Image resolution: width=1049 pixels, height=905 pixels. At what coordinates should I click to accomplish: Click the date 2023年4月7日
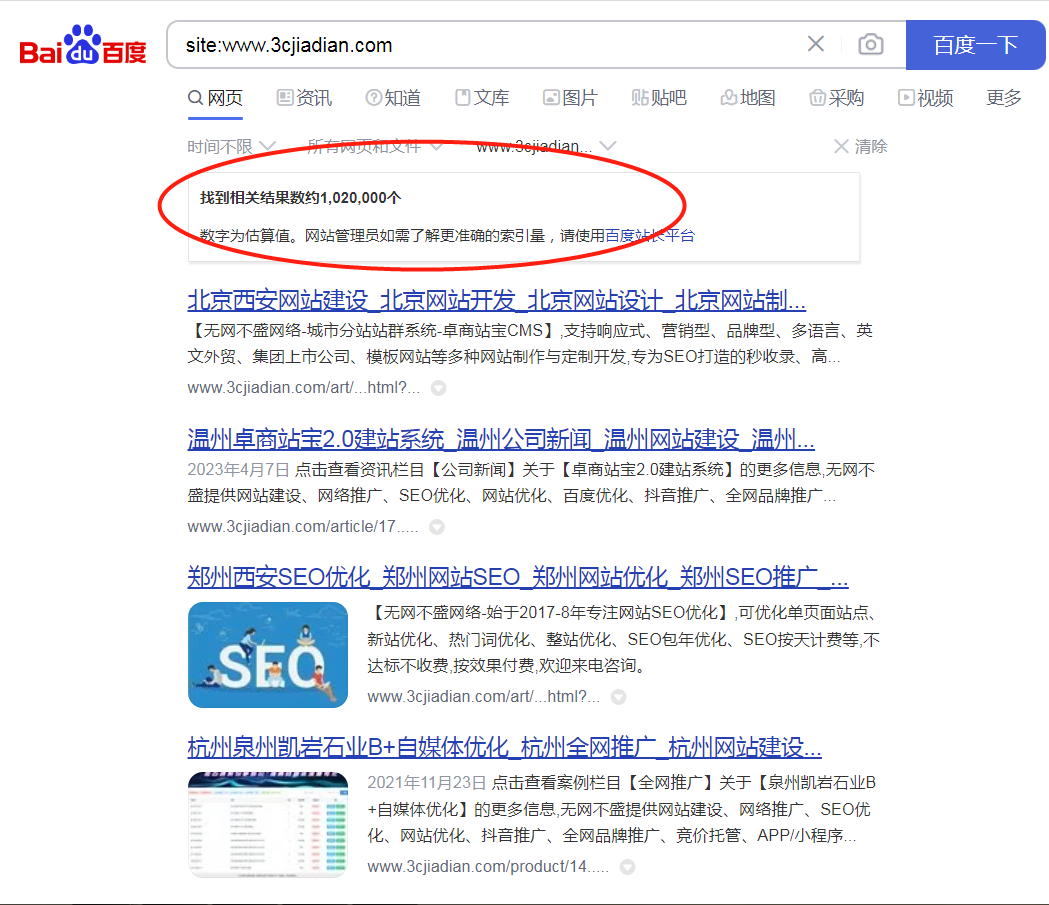click(x=238, y=470)
